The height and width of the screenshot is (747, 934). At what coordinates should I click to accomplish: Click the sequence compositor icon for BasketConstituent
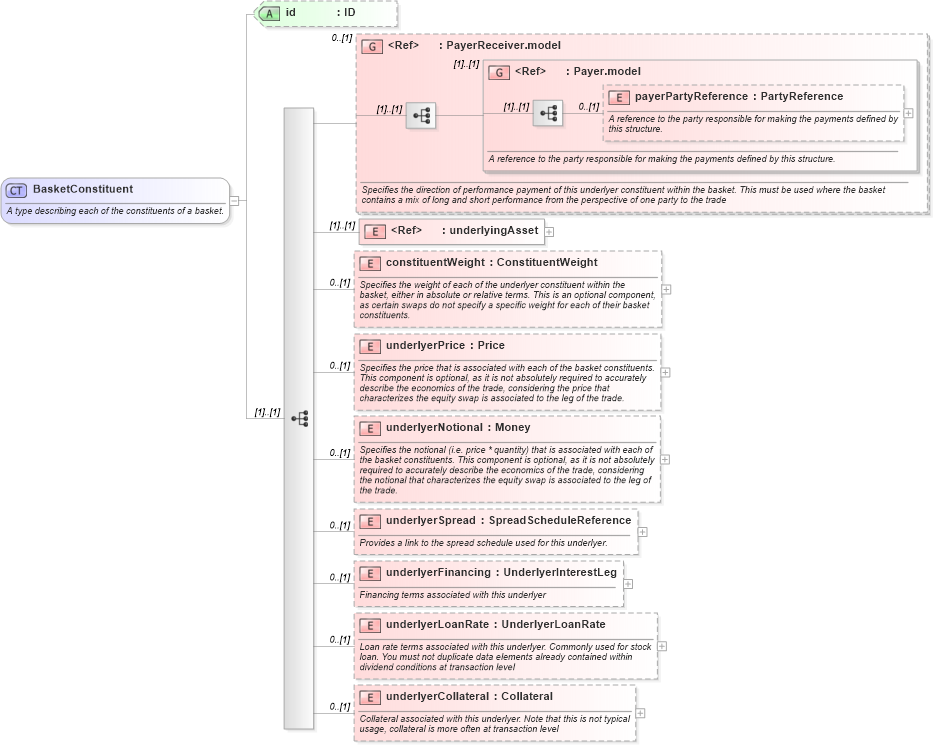(300, 418)
